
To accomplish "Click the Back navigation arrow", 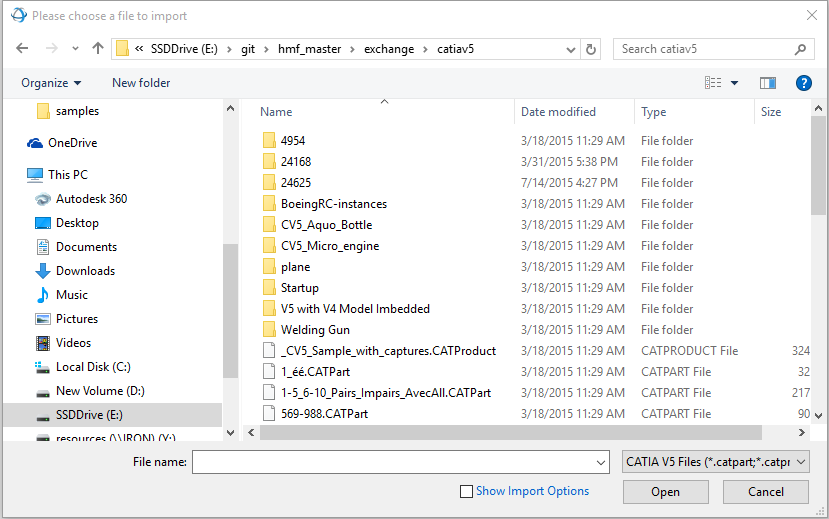I will (22, 49).
